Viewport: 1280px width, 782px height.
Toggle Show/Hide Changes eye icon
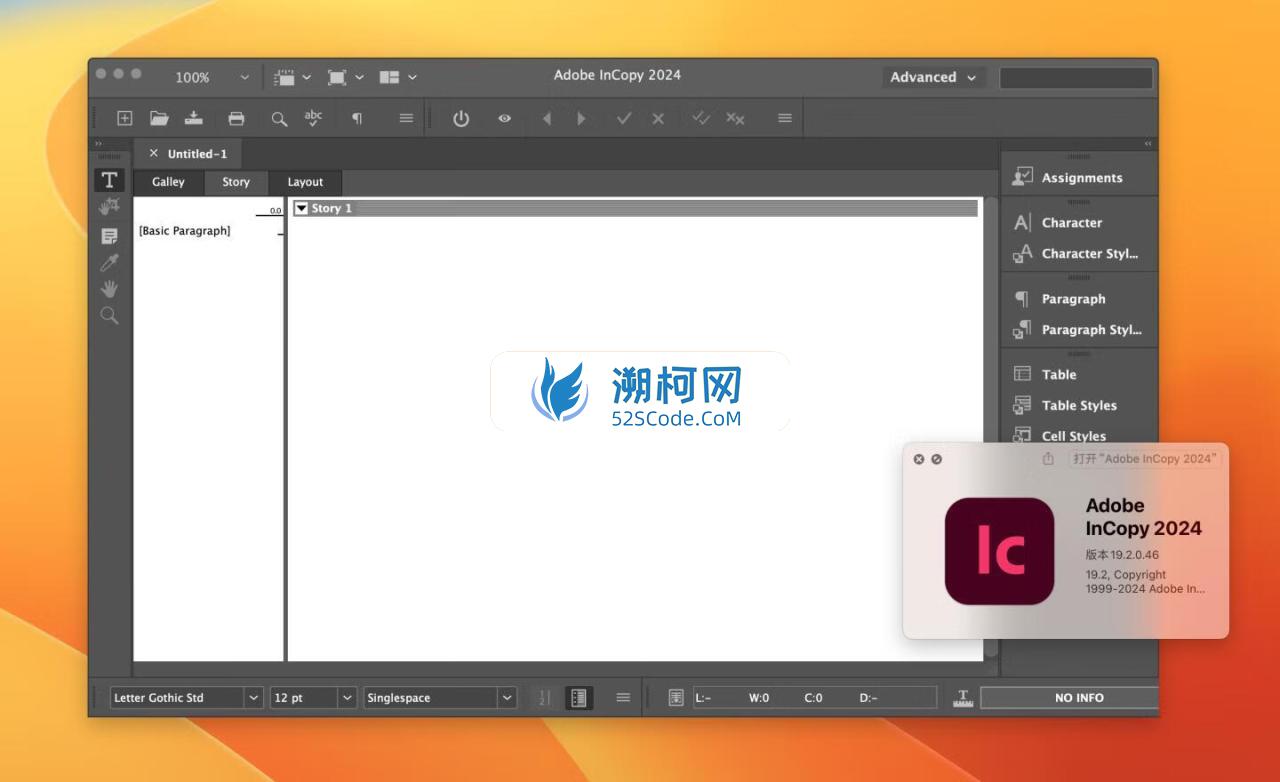pyautogui.click(x=504, y=118)
